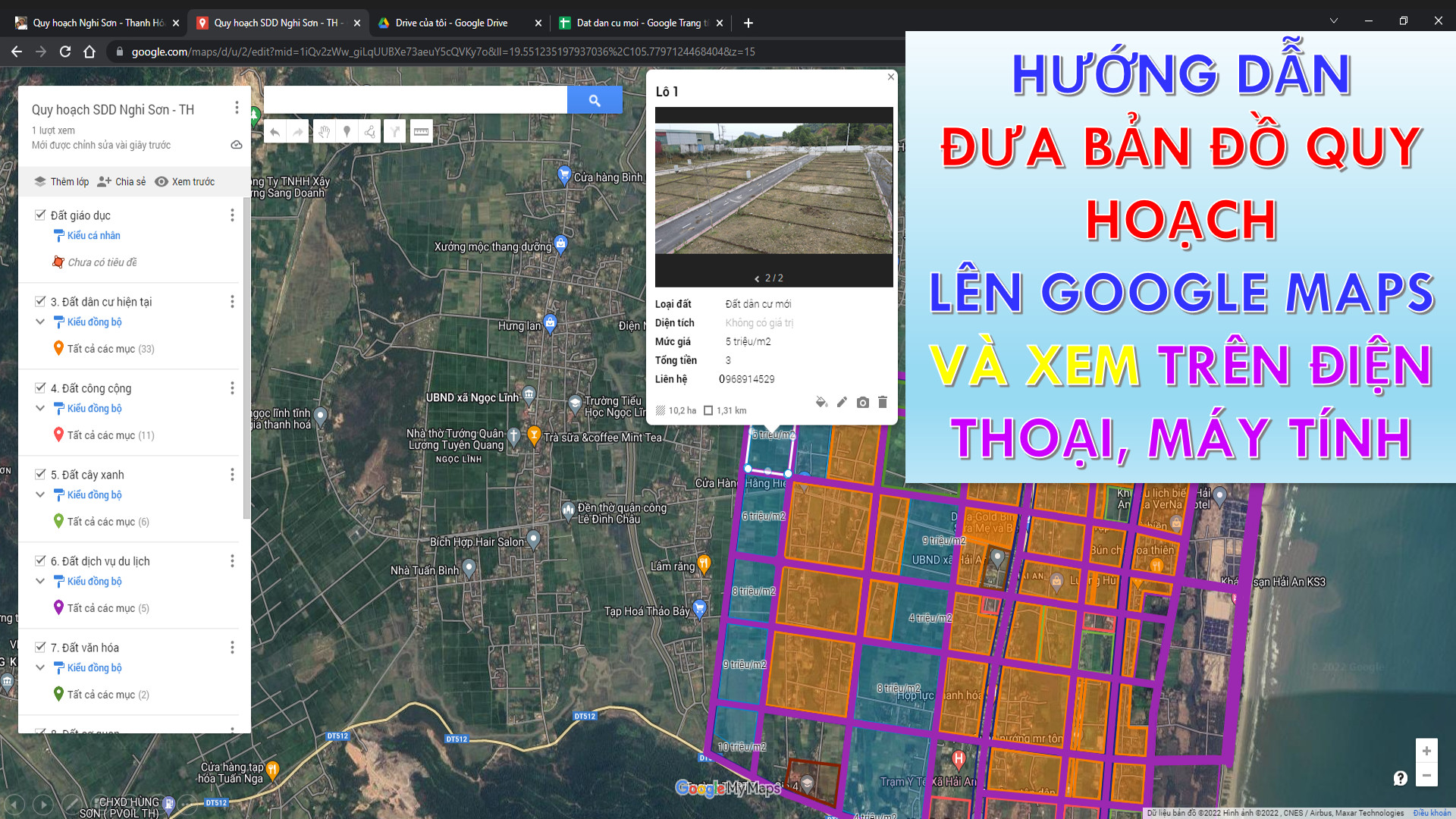This screenshot has width=1456, height=819.
Task: Select the draw a line tool
Action: tap(370, 132)
